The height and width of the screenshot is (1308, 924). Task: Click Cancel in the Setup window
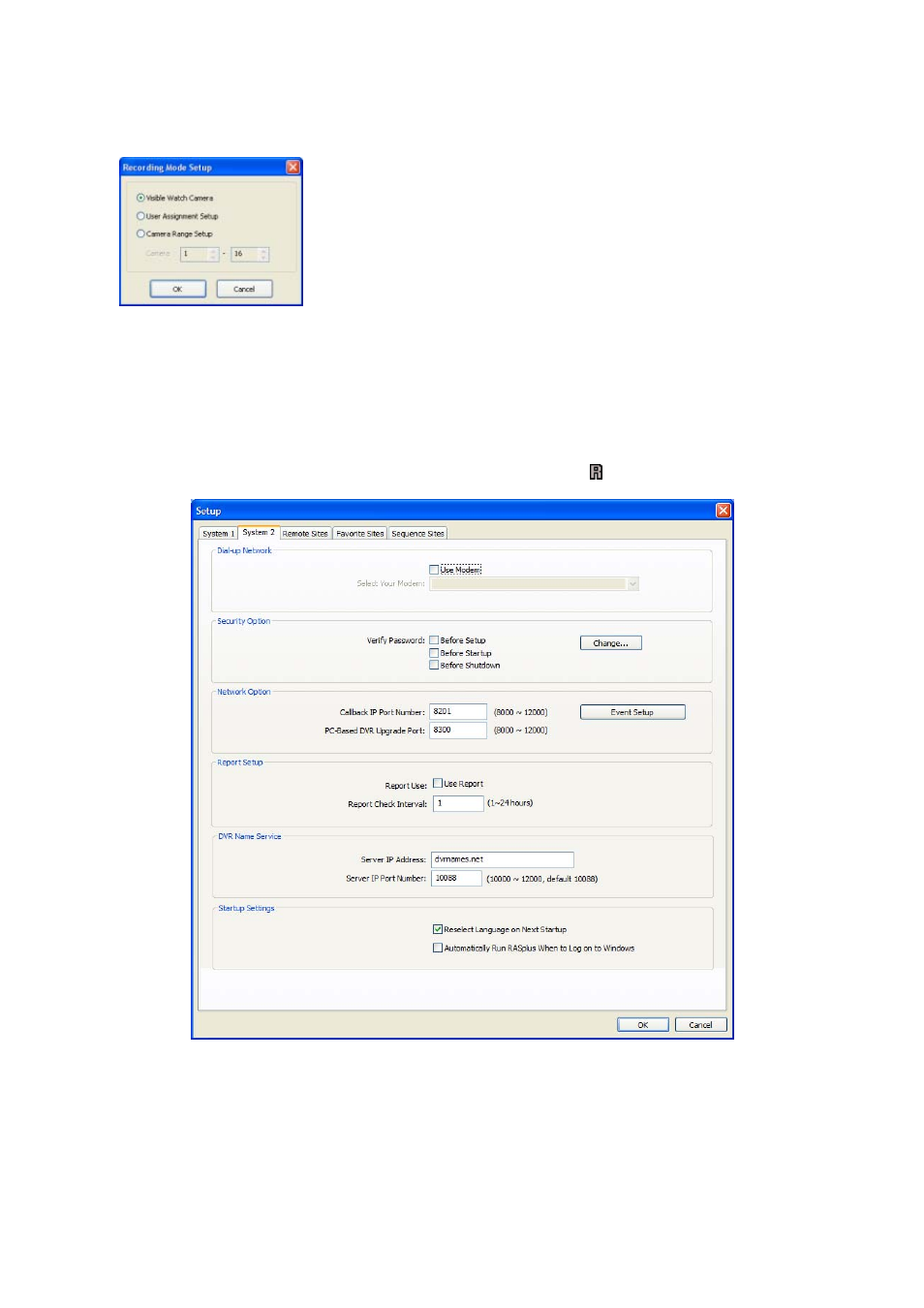coord(700,1025)
